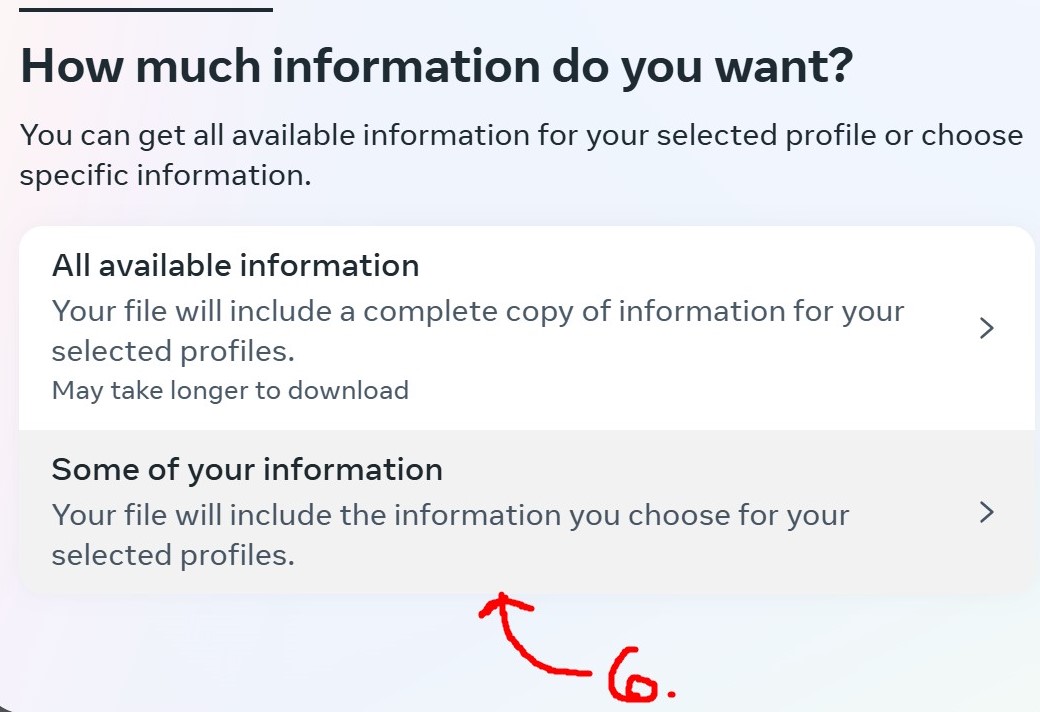This screenshot has width=1040, height=712.
Task: Click the right arrow for choosing specific information
Action: pyautogui.click(x=987, y=512)
